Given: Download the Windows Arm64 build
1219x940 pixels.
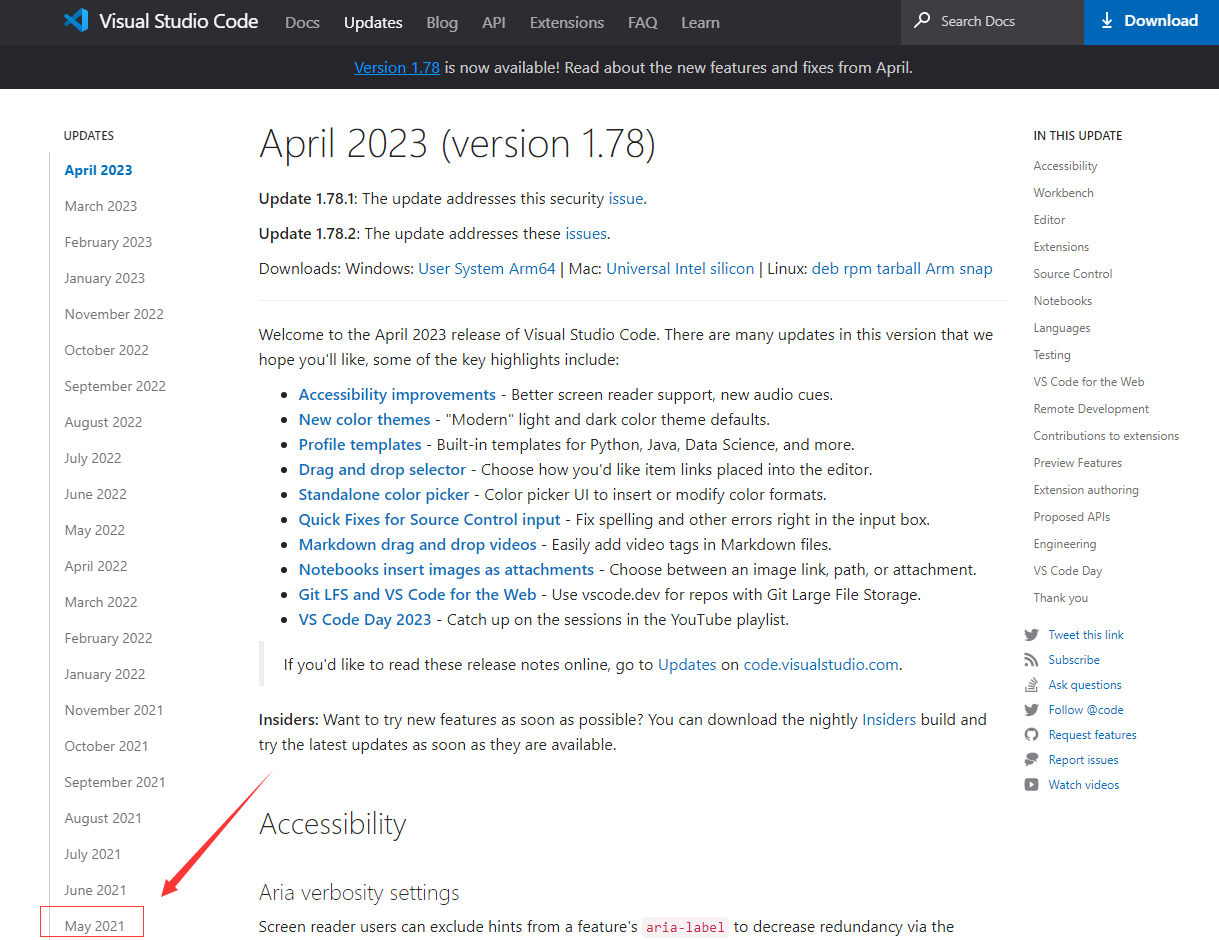Looking at the screenshot, I should tap(533, 268).
